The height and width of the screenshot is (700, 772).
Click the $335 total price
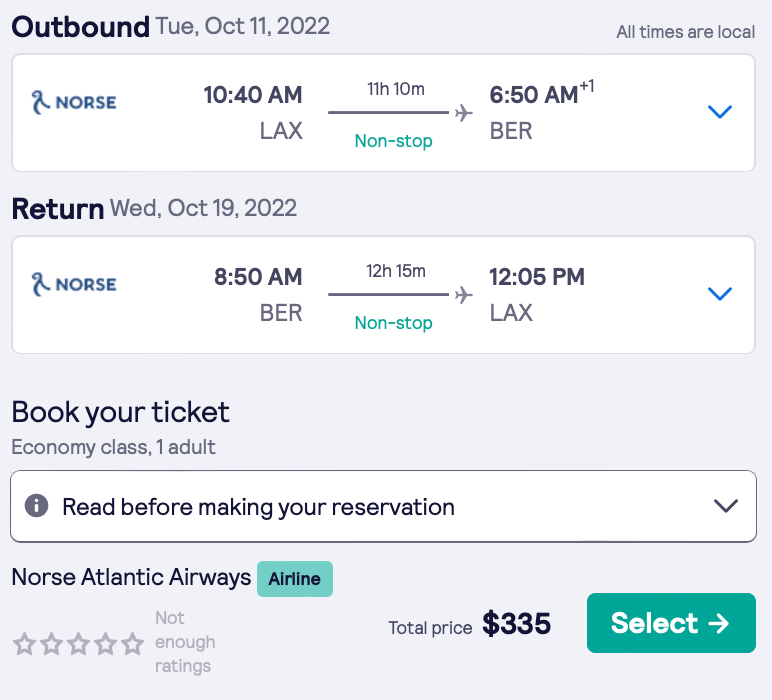(516, 624)
